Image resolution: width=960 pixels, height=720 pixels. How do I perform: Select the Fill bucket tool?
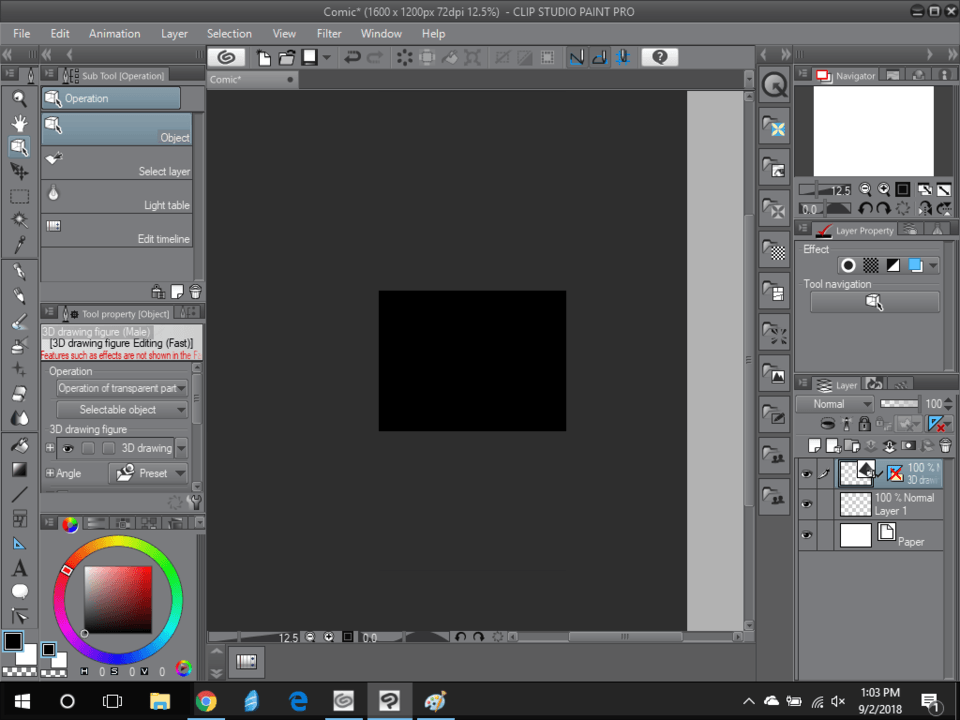[x=20, y=445]
